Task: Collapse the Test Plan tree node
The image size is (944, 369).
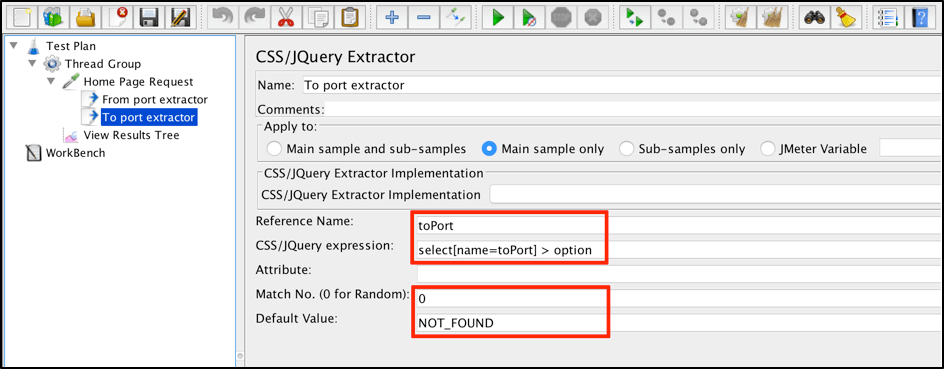Action: [x=14, y=46]
